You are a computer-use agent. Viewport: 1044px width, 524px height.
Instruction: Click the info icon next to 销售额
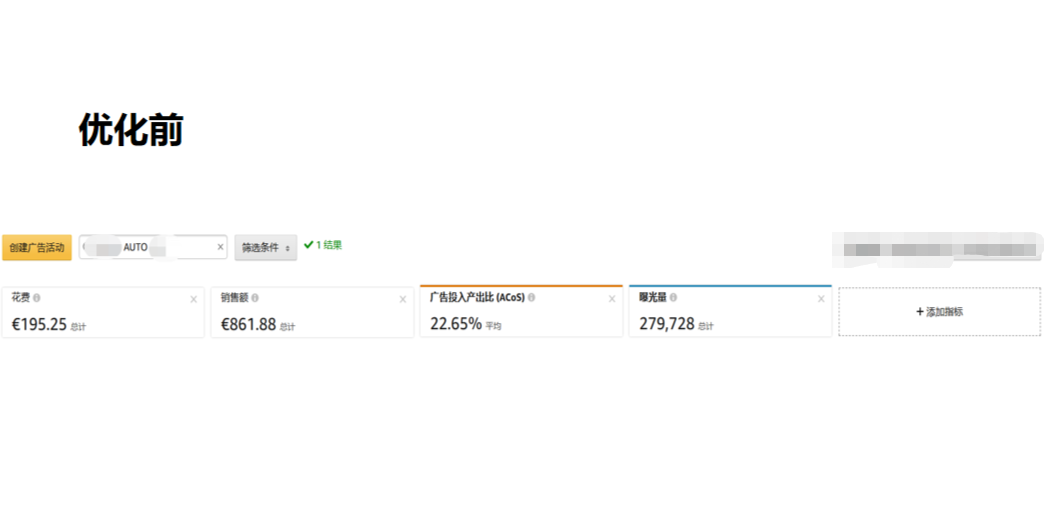[255, 298]
